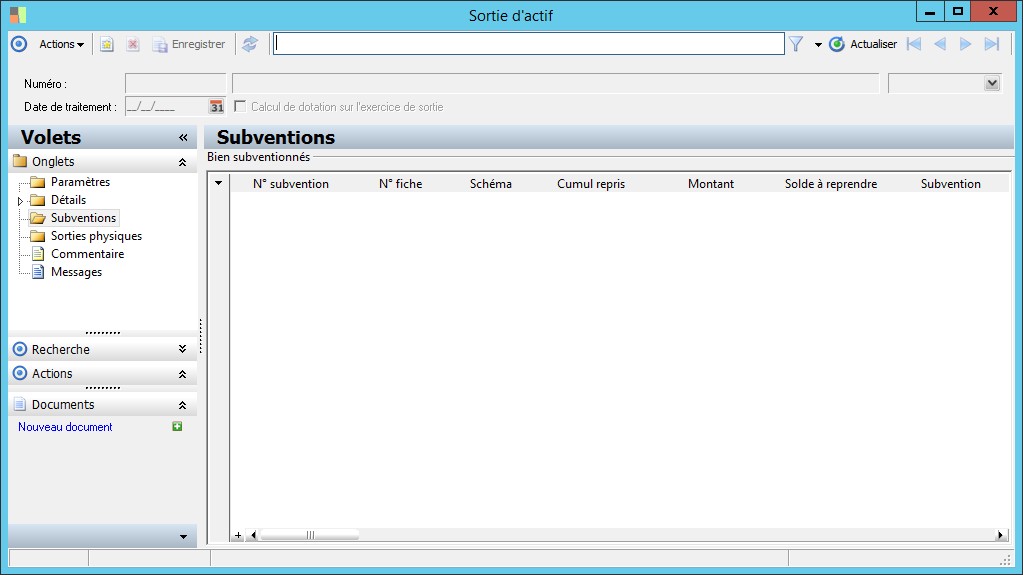
Task: Click the Messages document icon
Action: point(38,272)
